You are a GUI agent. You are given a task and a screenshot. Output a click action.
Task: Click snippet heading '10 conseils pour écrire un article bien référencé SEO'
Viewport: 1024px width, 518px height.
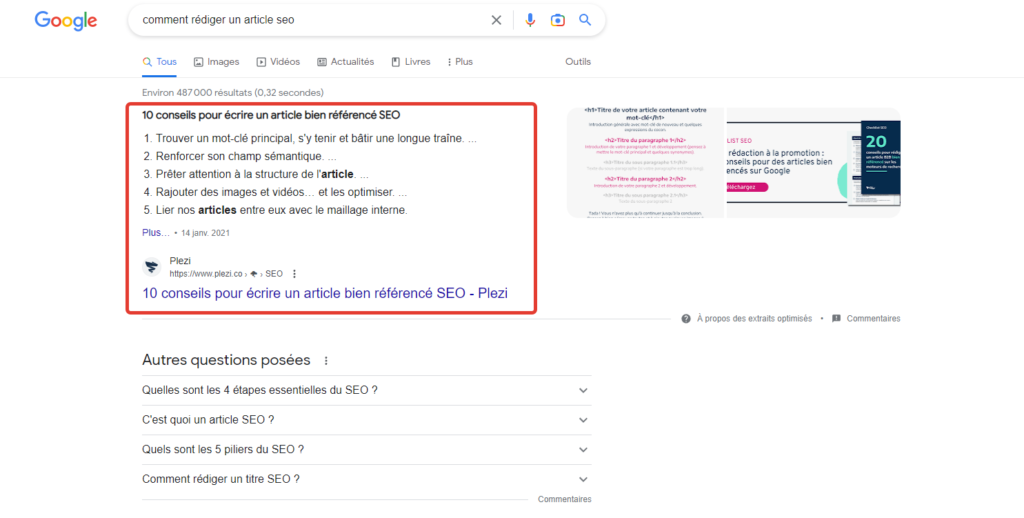click(x=271, y=116)
